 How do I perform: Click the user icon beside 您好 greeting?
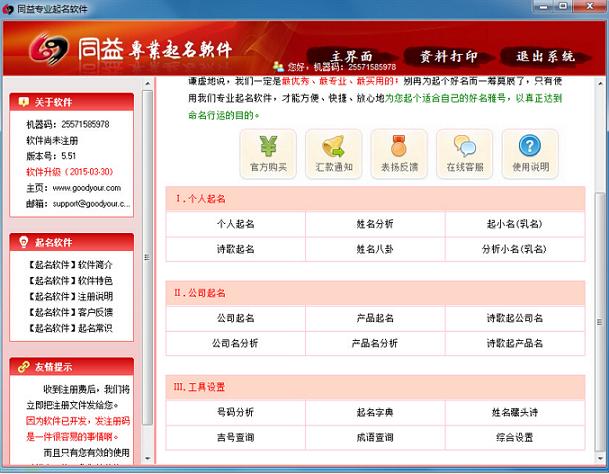278,66
